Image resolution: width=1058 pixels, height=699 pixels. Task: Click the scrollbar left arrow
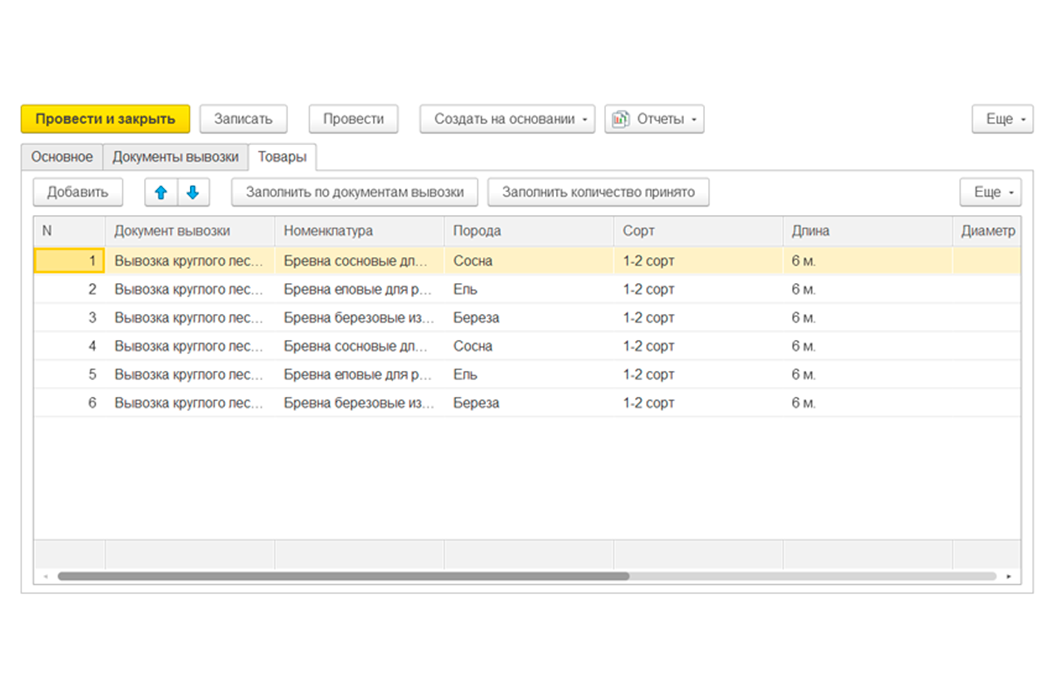(46, 576)
